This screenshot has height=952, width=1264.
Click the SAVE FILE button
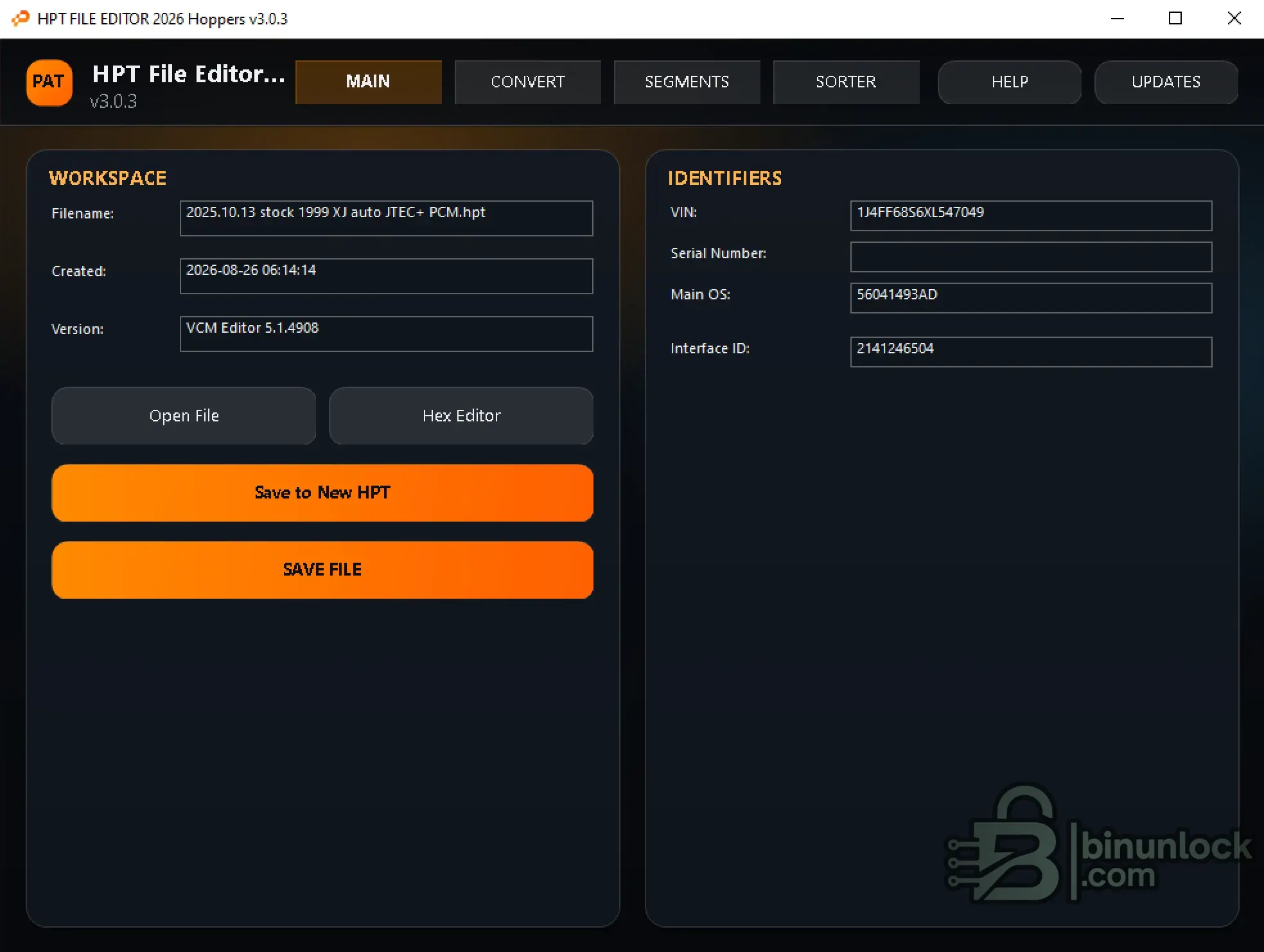tap(322, 570)
